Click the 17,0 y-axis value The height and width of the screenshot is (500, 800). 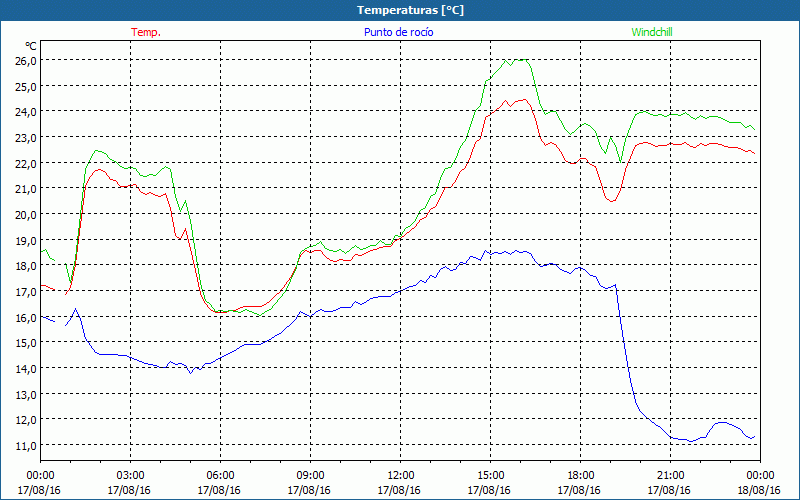click(25, 291)
